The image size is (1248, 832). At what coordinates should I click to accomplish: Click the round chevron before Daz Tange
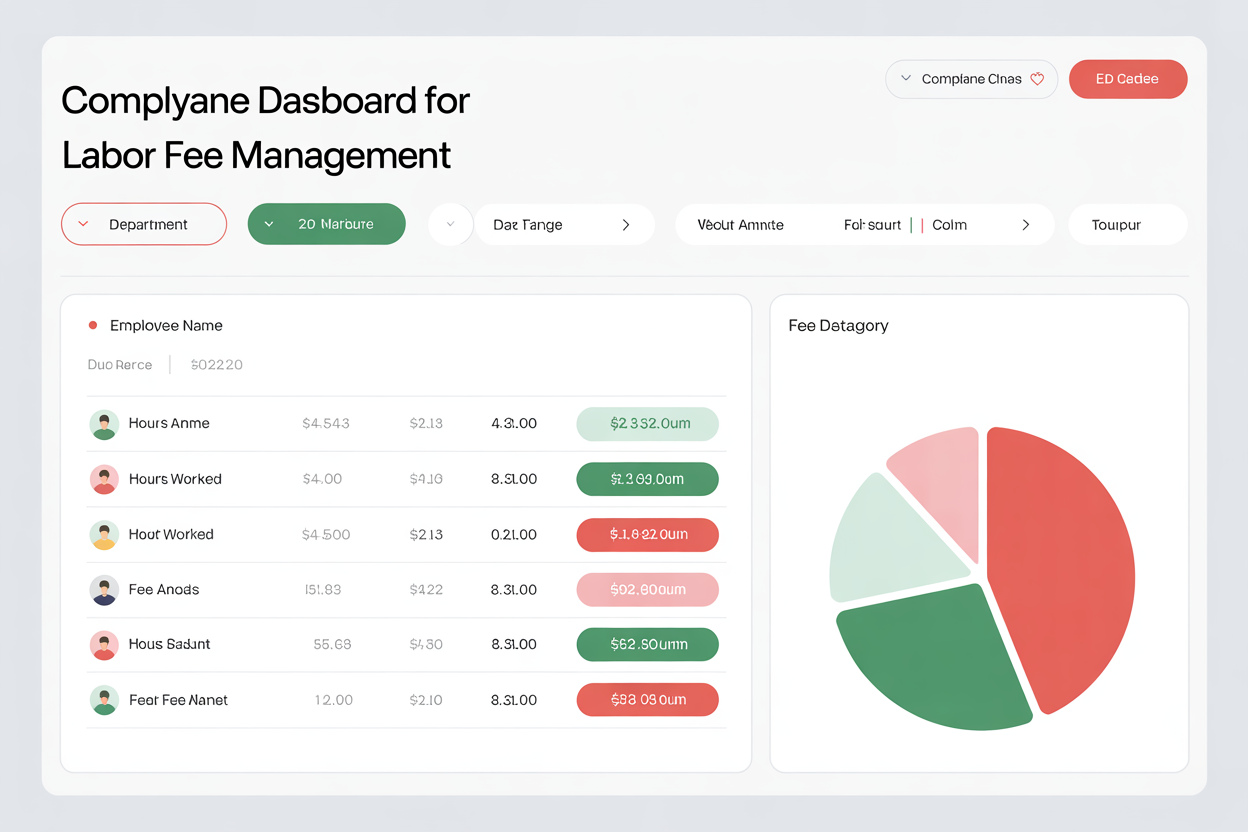[x=450, y=225]
